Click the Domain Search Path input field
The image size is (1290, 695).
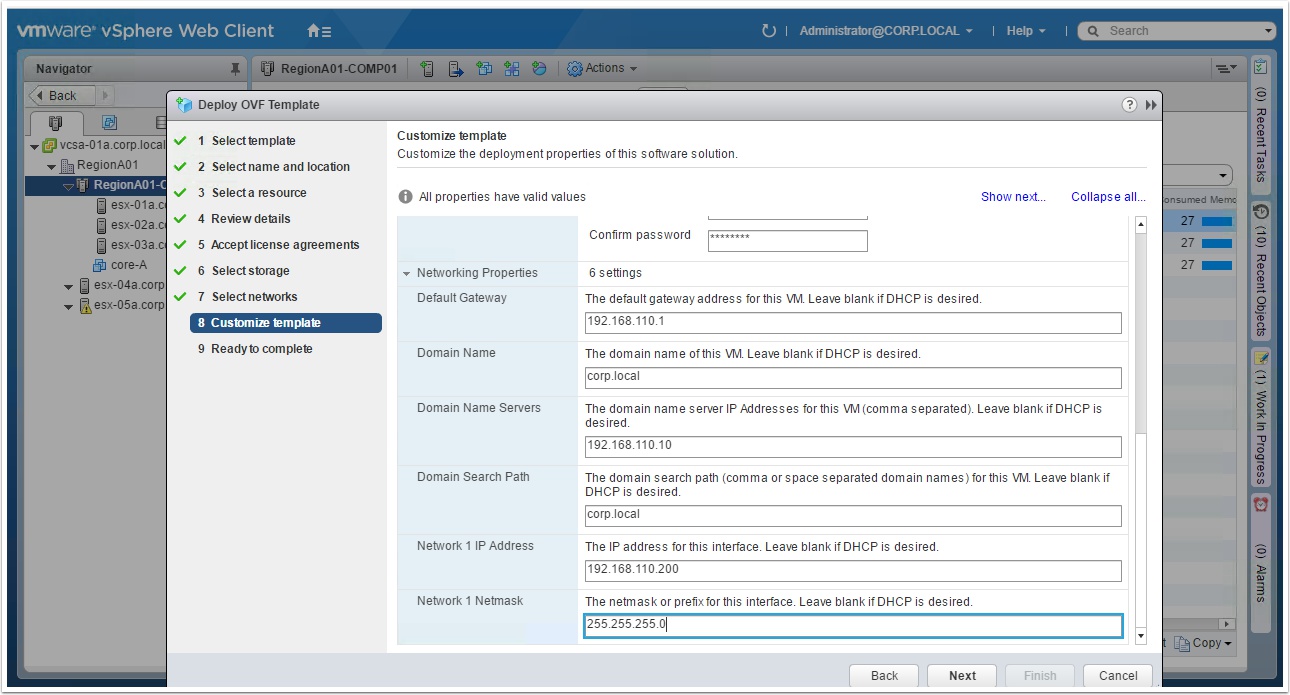point(853,515)
